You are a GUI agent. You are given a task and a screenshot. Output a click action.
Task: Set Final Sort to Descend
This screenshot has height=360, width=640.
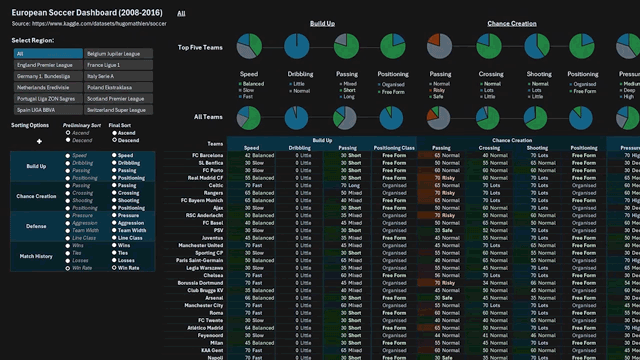(115, 140)
